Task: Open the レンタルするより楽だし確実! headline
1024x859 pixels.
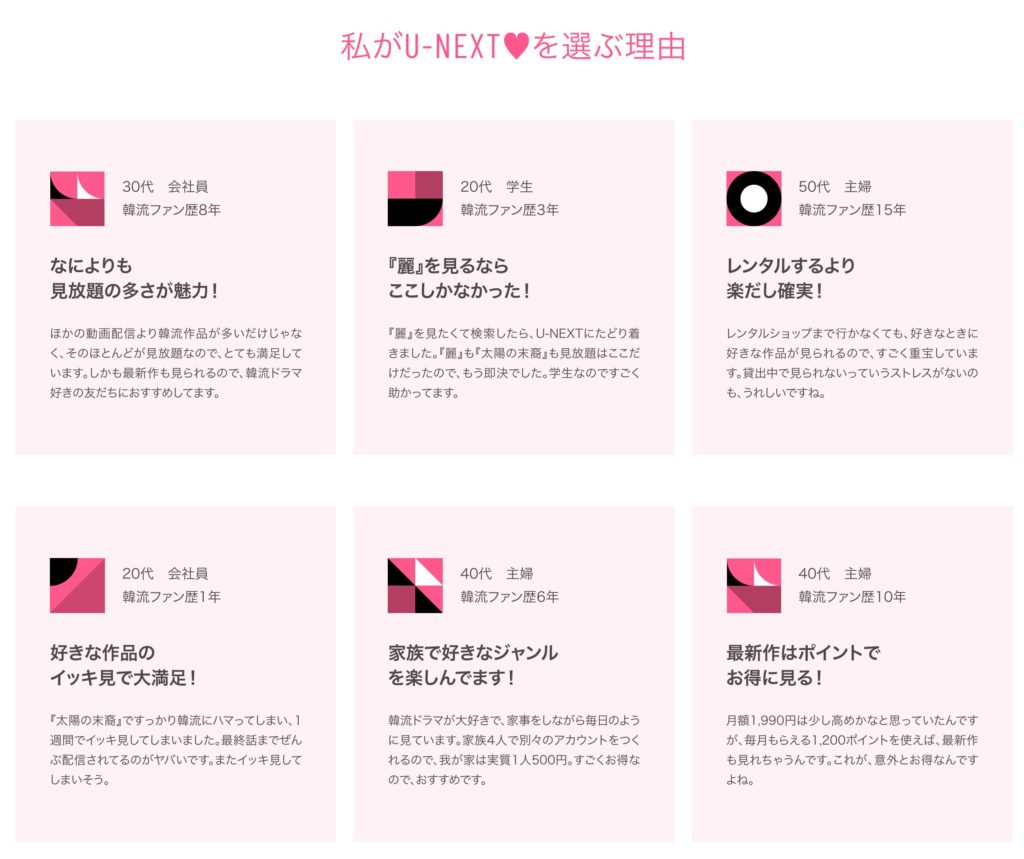Action: [790, 278]
